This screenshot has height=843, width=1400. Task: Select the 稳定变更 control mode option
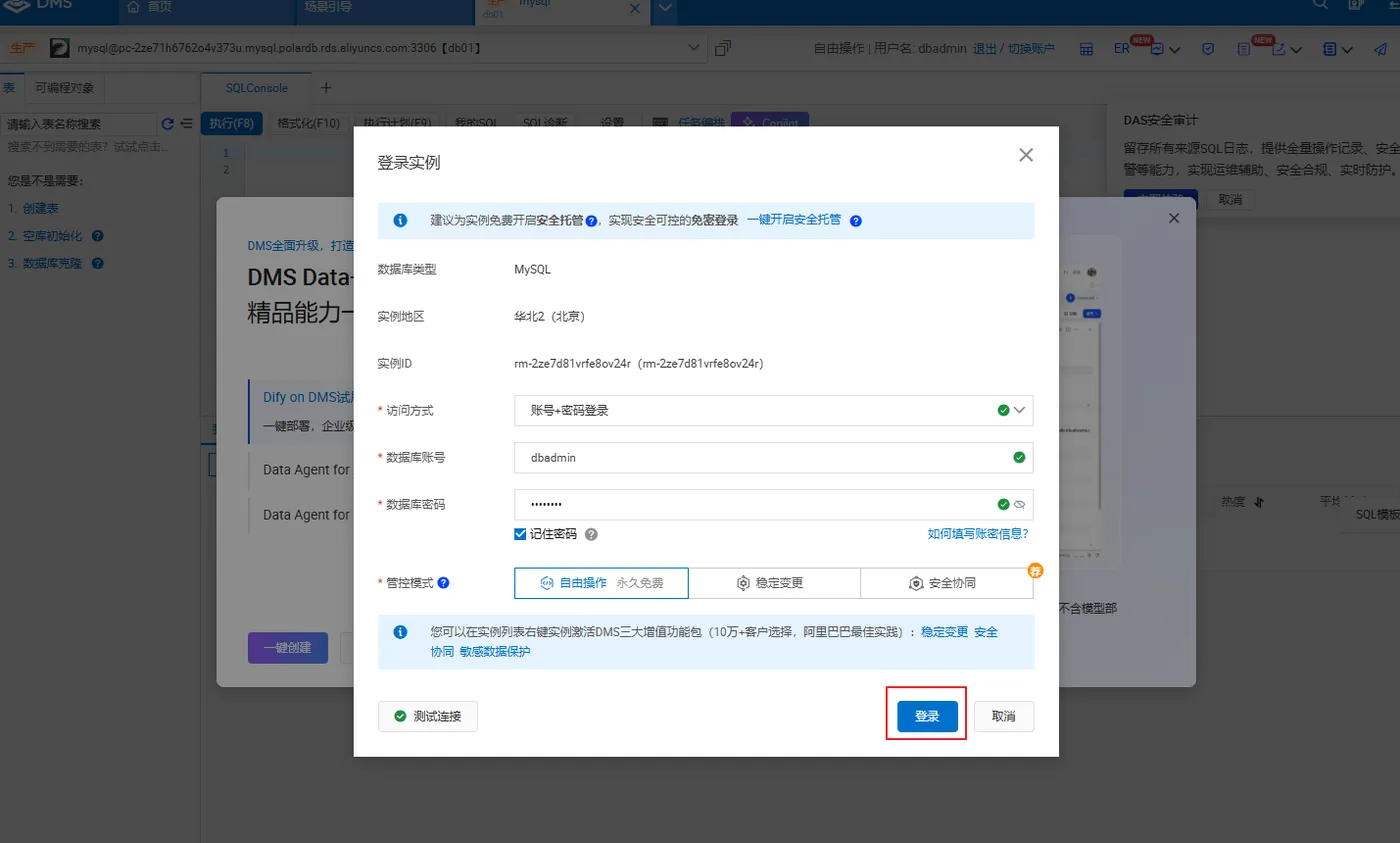click(x=775, y=583)
